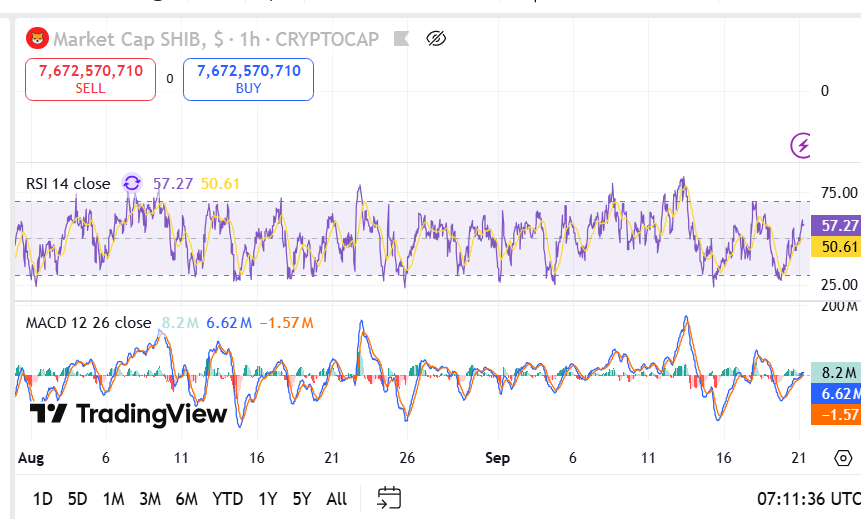Open time axis settings gear icon
861x519 pixels.
842,458
